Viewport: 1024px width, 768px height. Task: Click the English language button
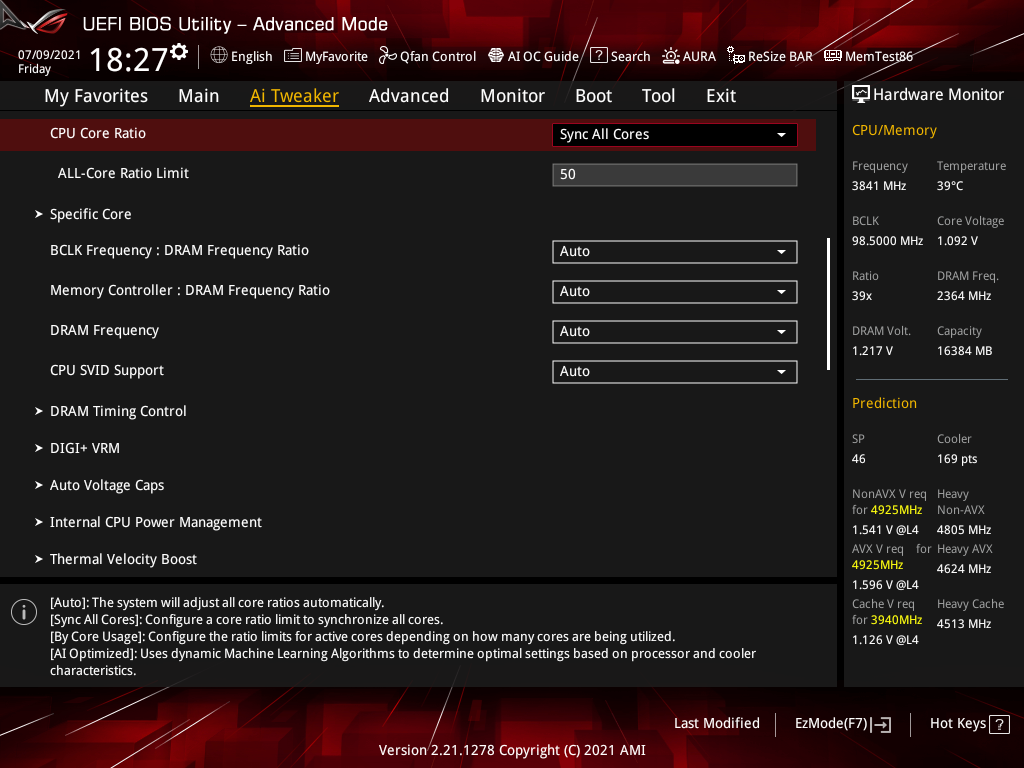[x=242, y=56]
